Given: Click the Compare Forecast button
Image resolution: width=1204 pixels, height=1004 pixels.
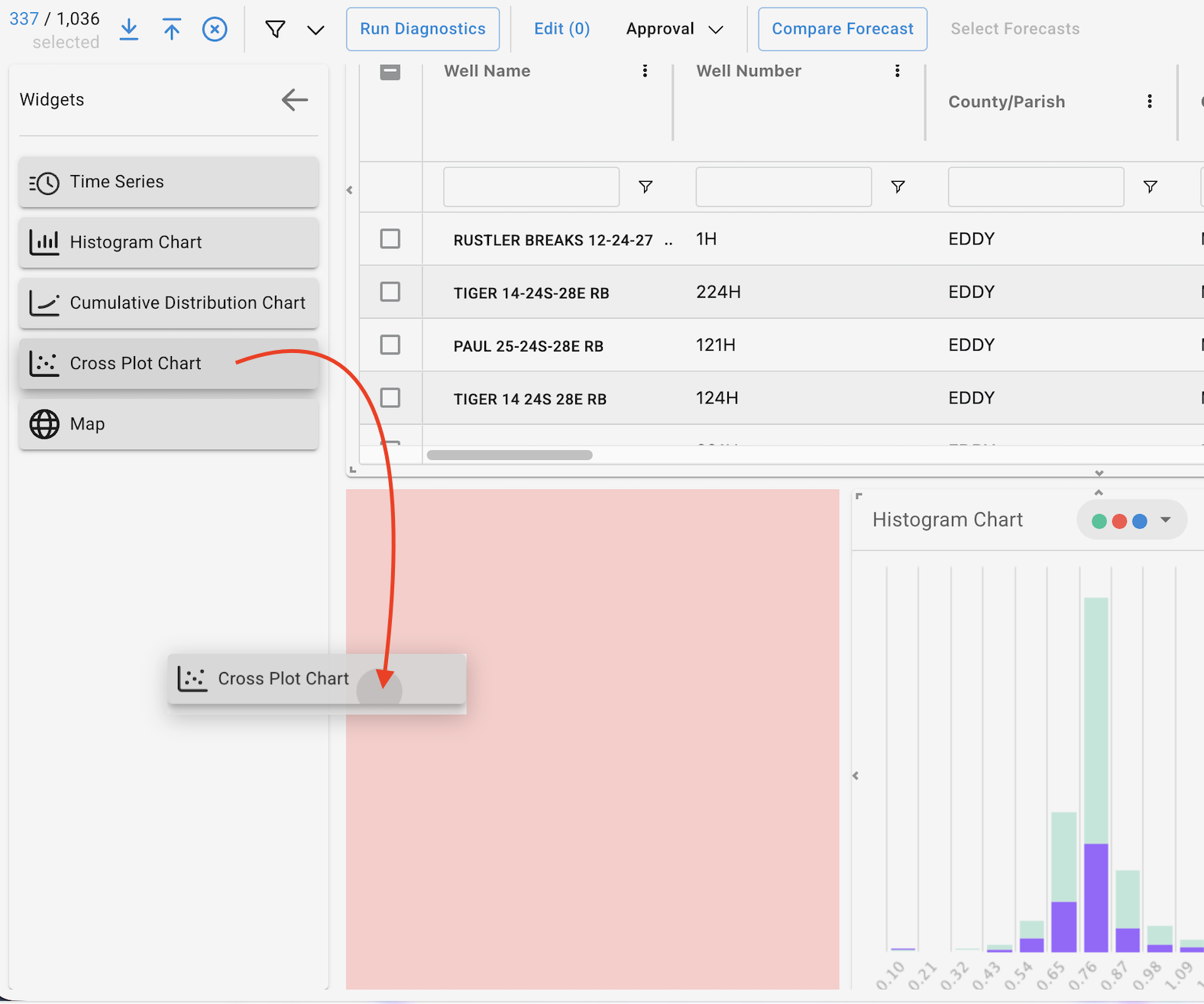Looking at the screenshot, I should coord(842,29).
